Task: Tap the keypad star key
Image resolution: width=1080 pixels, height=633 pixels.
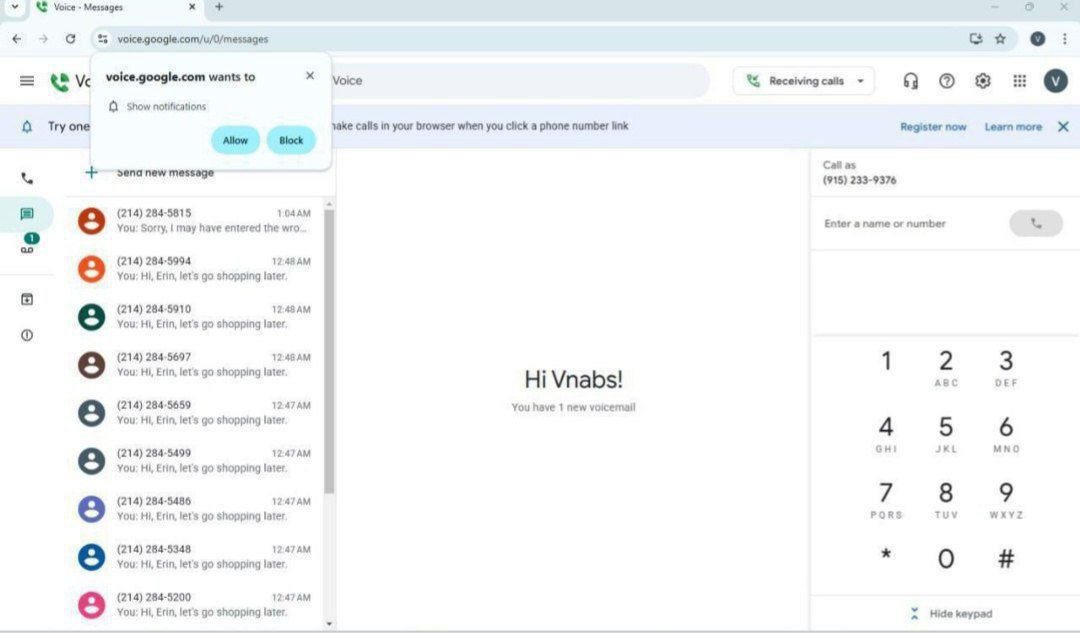Action: click(886, 555)
